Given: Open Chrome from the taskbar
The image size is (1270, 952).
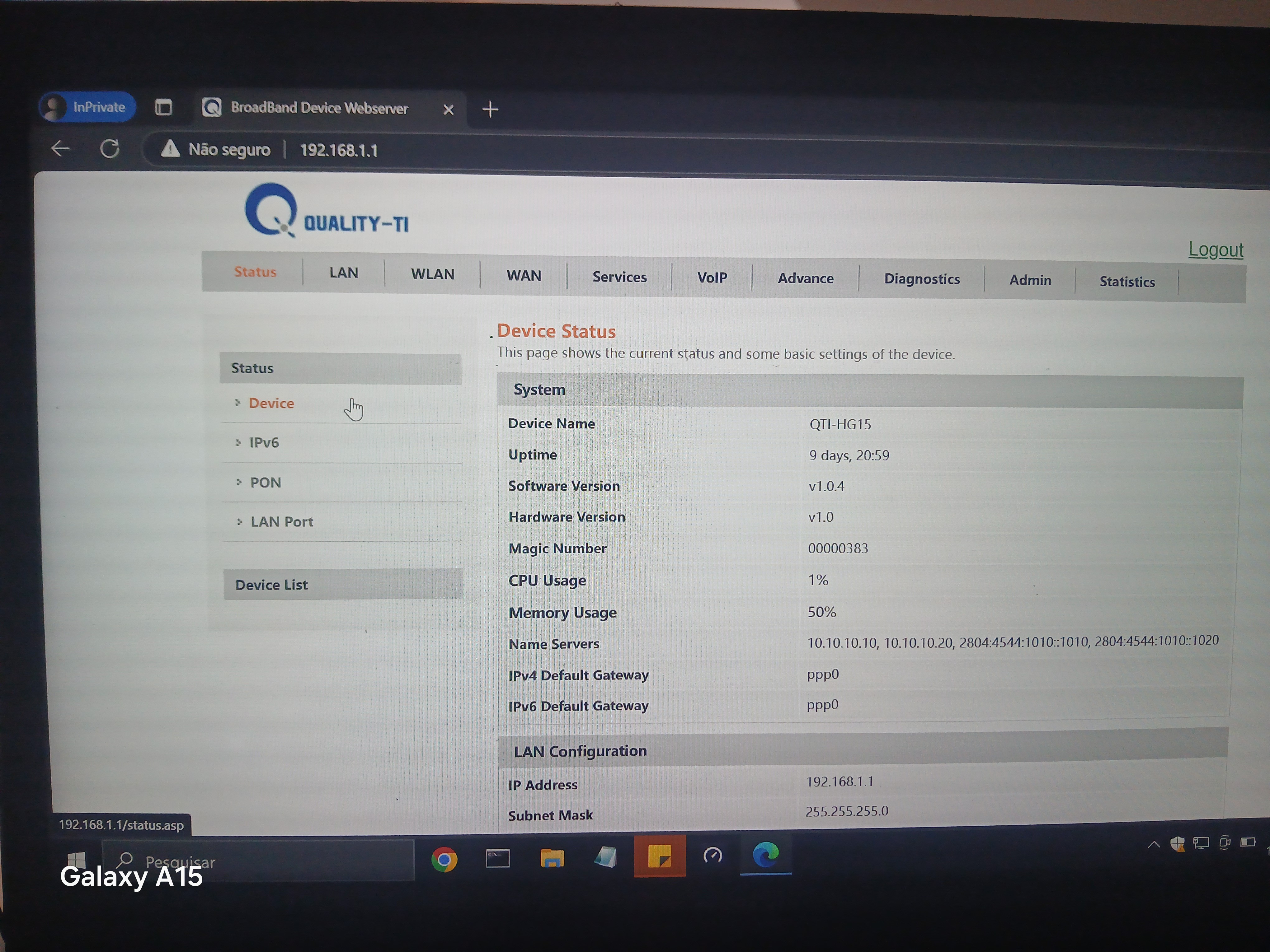Looking at the screenshot, I should tap(444, 859).
